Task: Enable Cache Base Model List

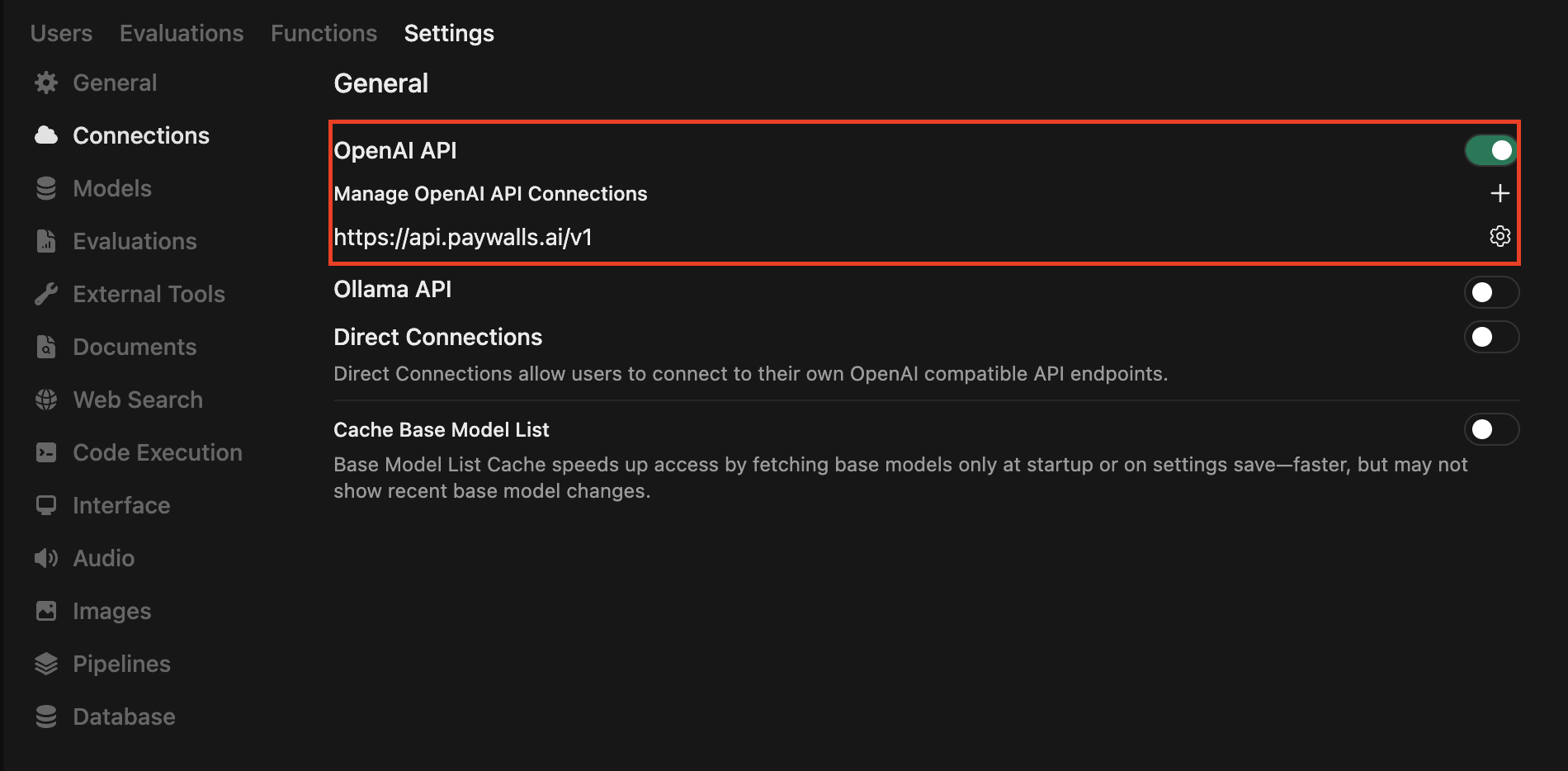Action: pyautogui.click(x=1491, y=429)
